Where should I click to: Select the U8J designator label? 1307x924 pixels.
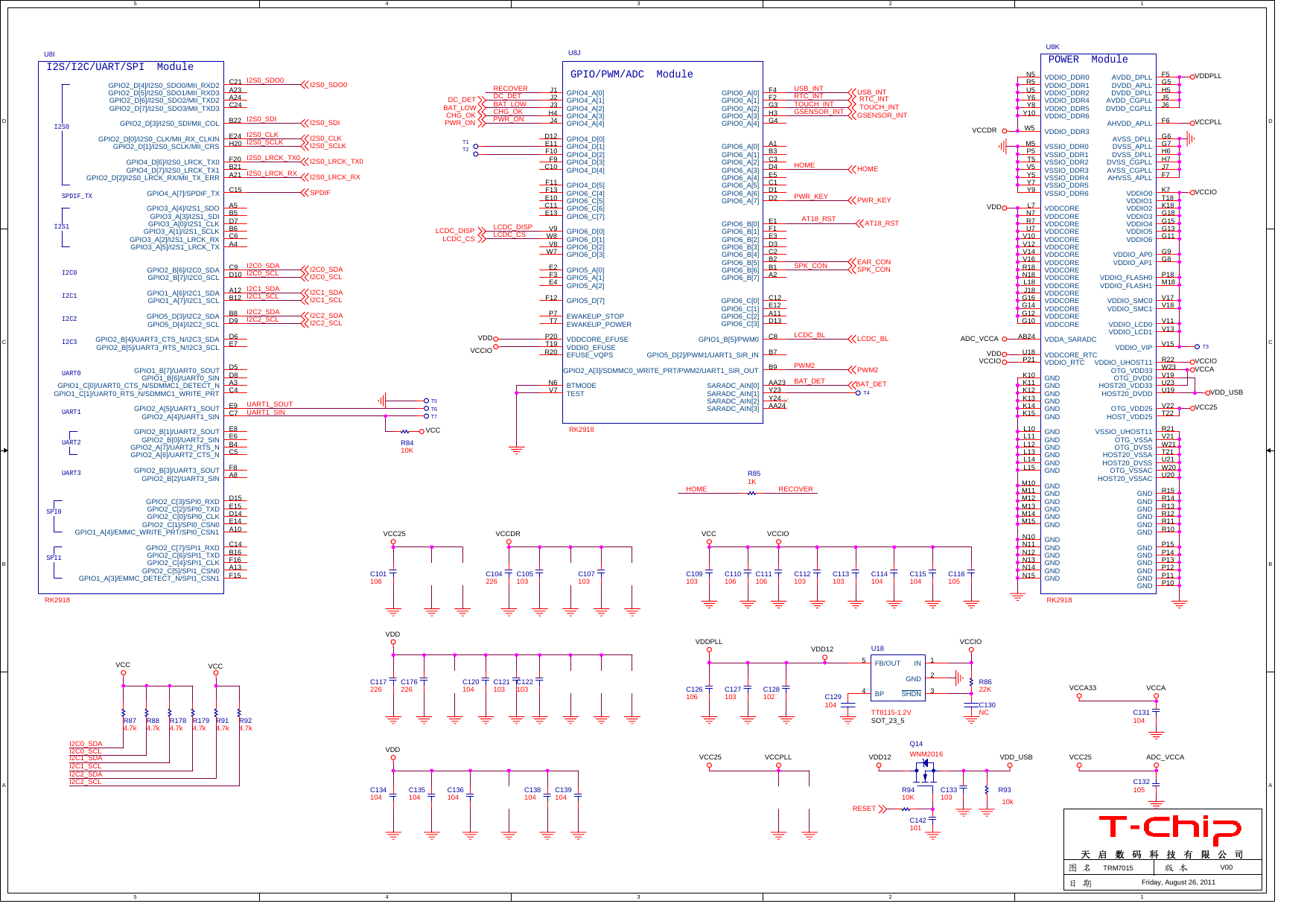(x=574, y=53)
